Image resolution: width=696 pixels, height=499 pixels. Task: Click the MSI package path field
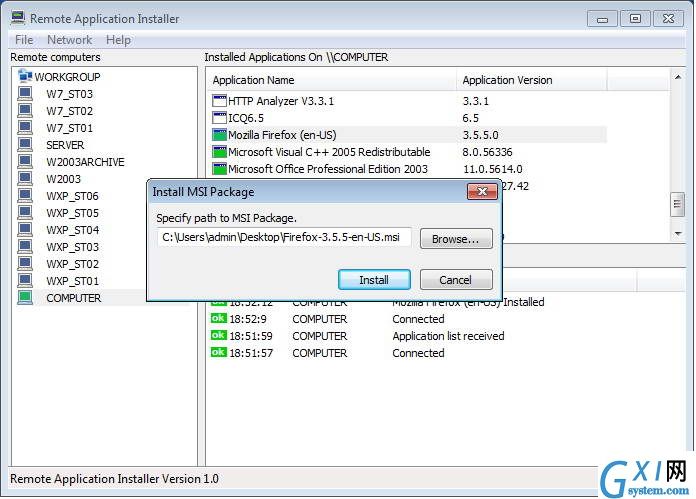point(284,237)
